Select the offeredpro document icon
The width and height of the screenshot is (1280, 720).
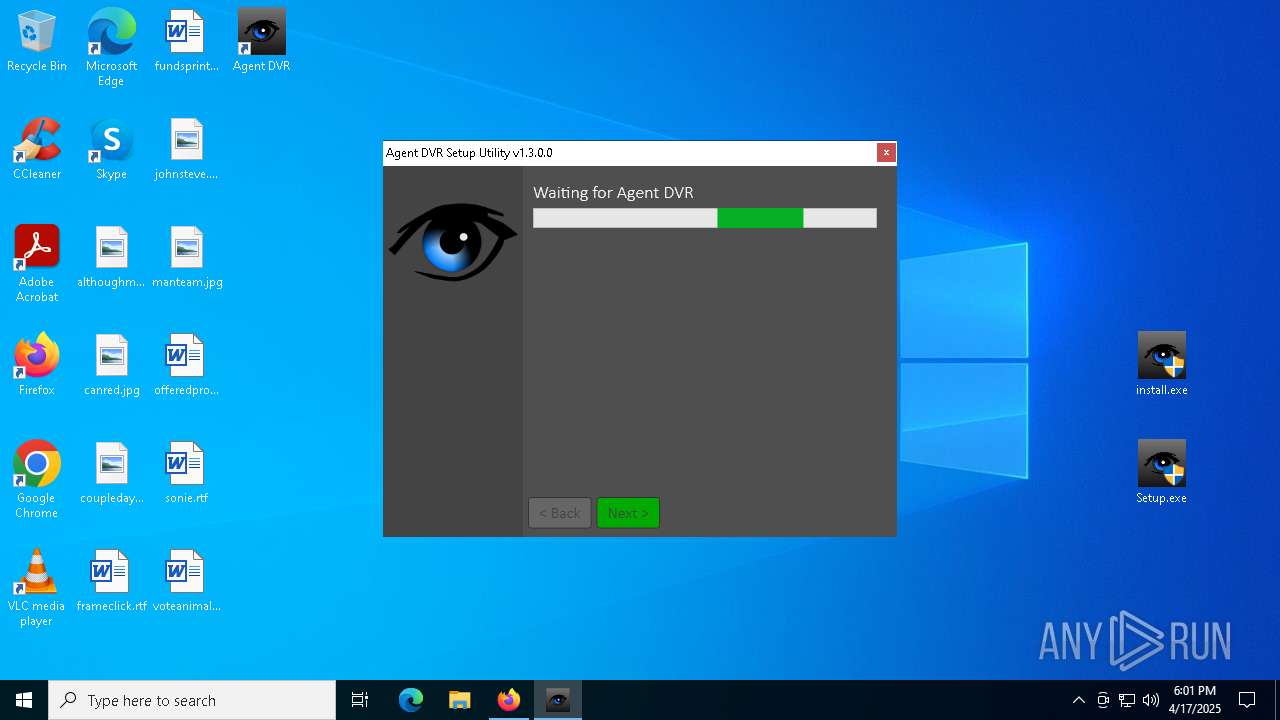click(186, 366)
